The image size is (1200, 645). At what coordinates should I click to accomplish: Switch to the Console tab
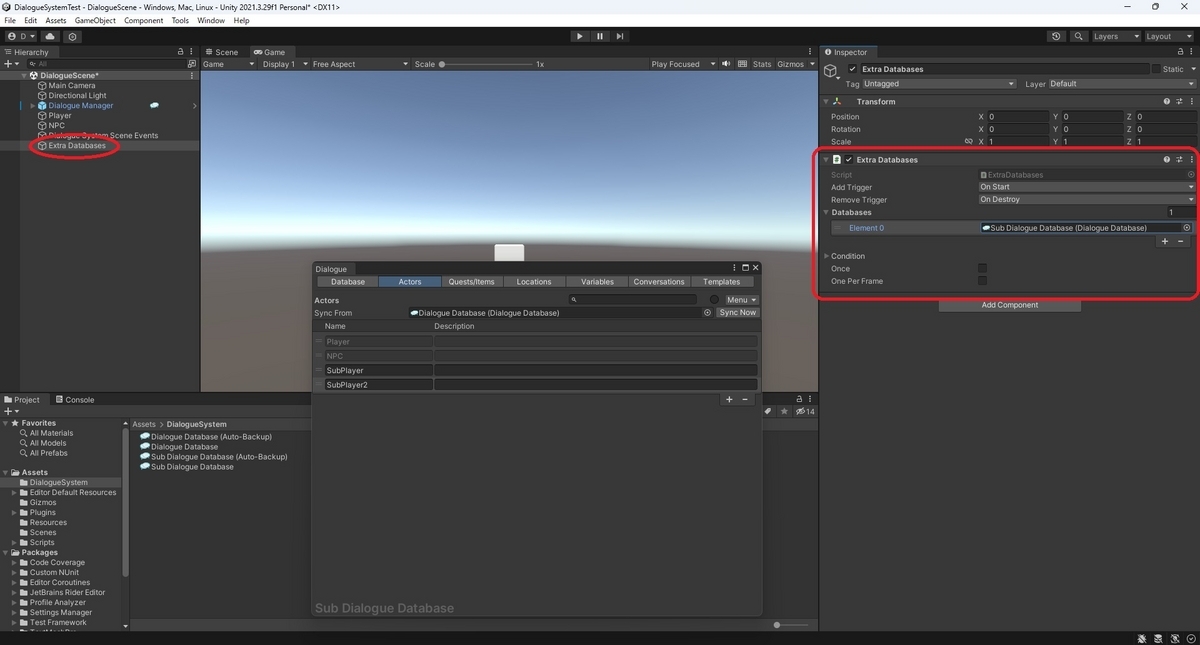(75, 399)
